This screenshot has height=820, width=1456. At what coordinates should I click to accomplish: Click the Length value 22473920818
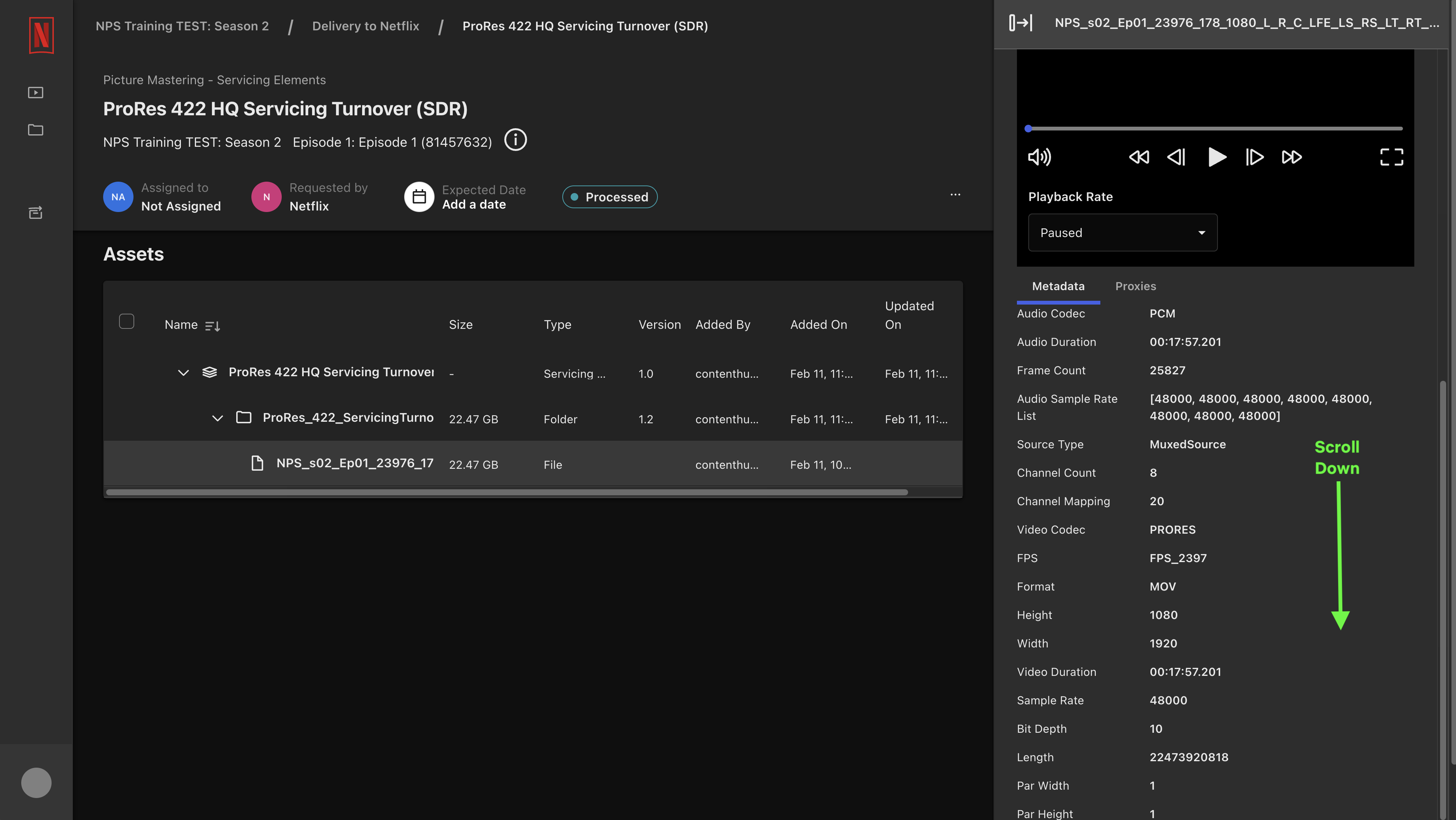click(1189, 757)
